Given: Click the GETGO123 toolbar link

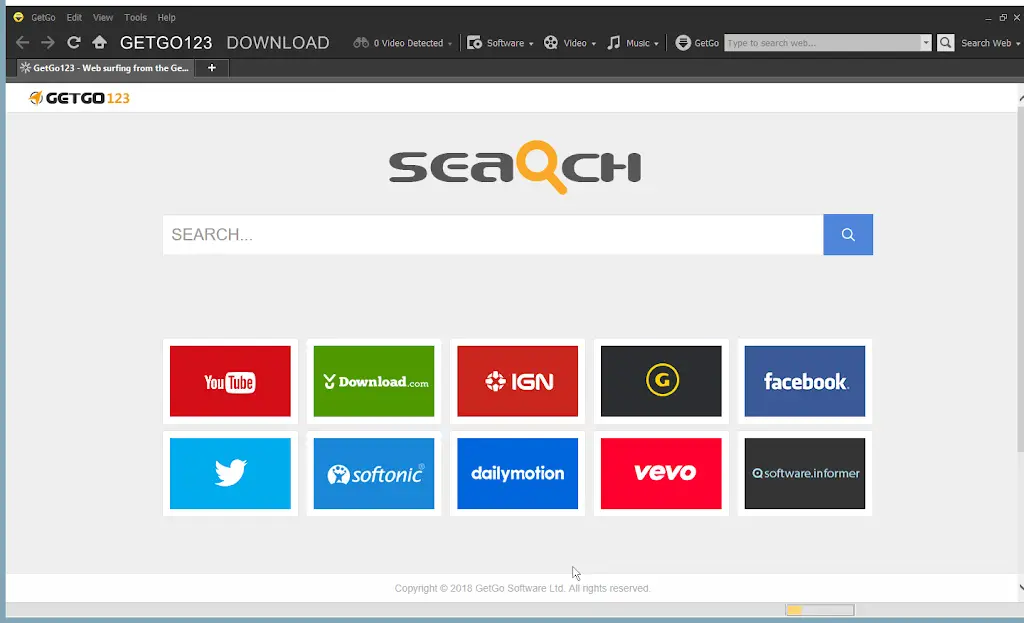Looking at the screenshot, I should point(166,43).
